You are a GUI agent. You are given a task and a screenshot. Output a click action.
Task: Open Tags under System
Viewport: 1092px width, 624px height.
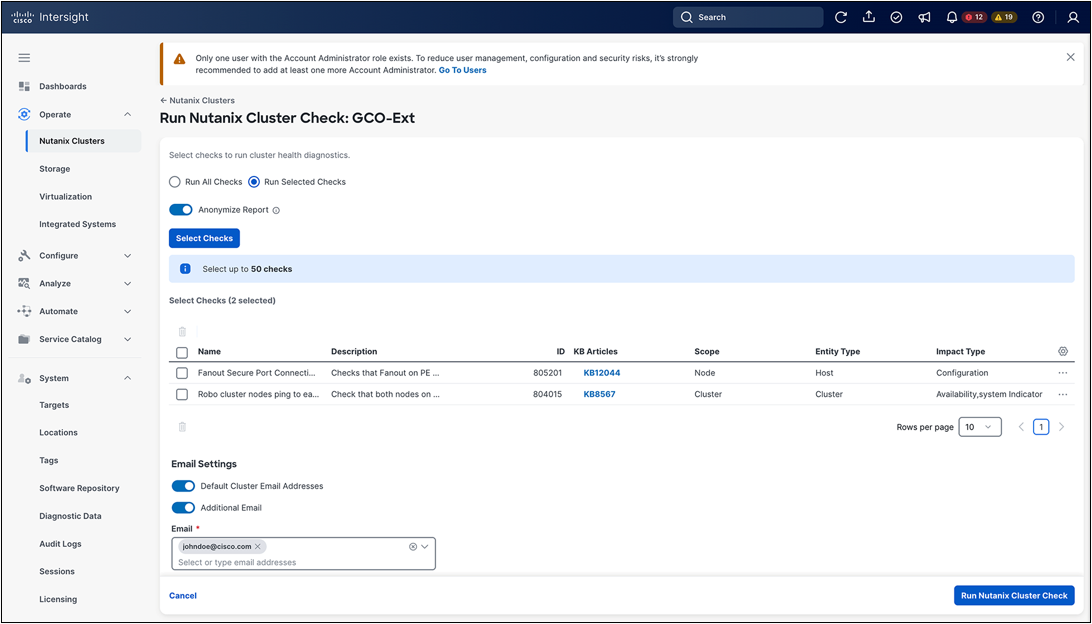(x=49, y=460)
